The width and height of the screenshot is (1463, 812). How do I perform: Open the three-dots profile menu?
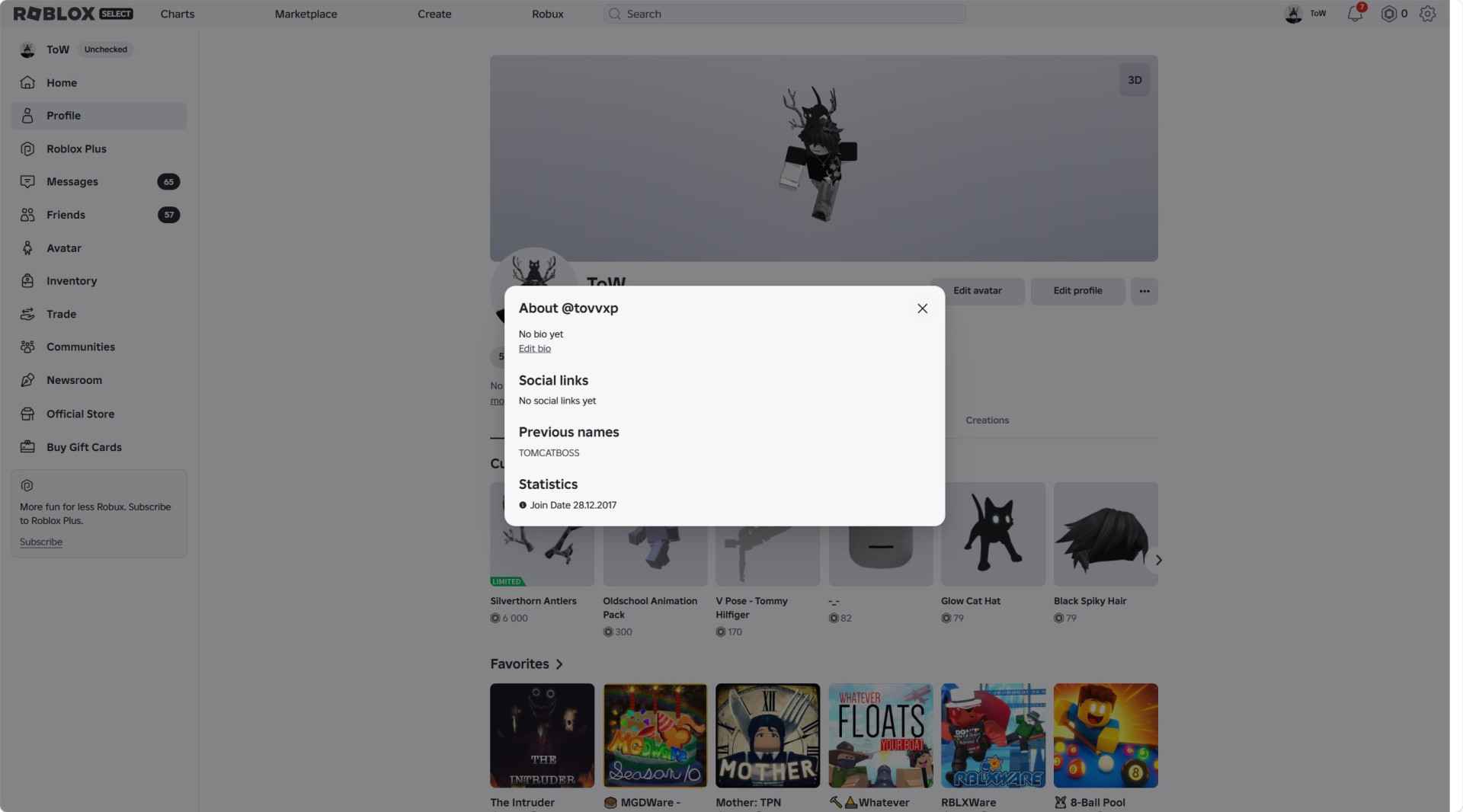coord(1144,291)
